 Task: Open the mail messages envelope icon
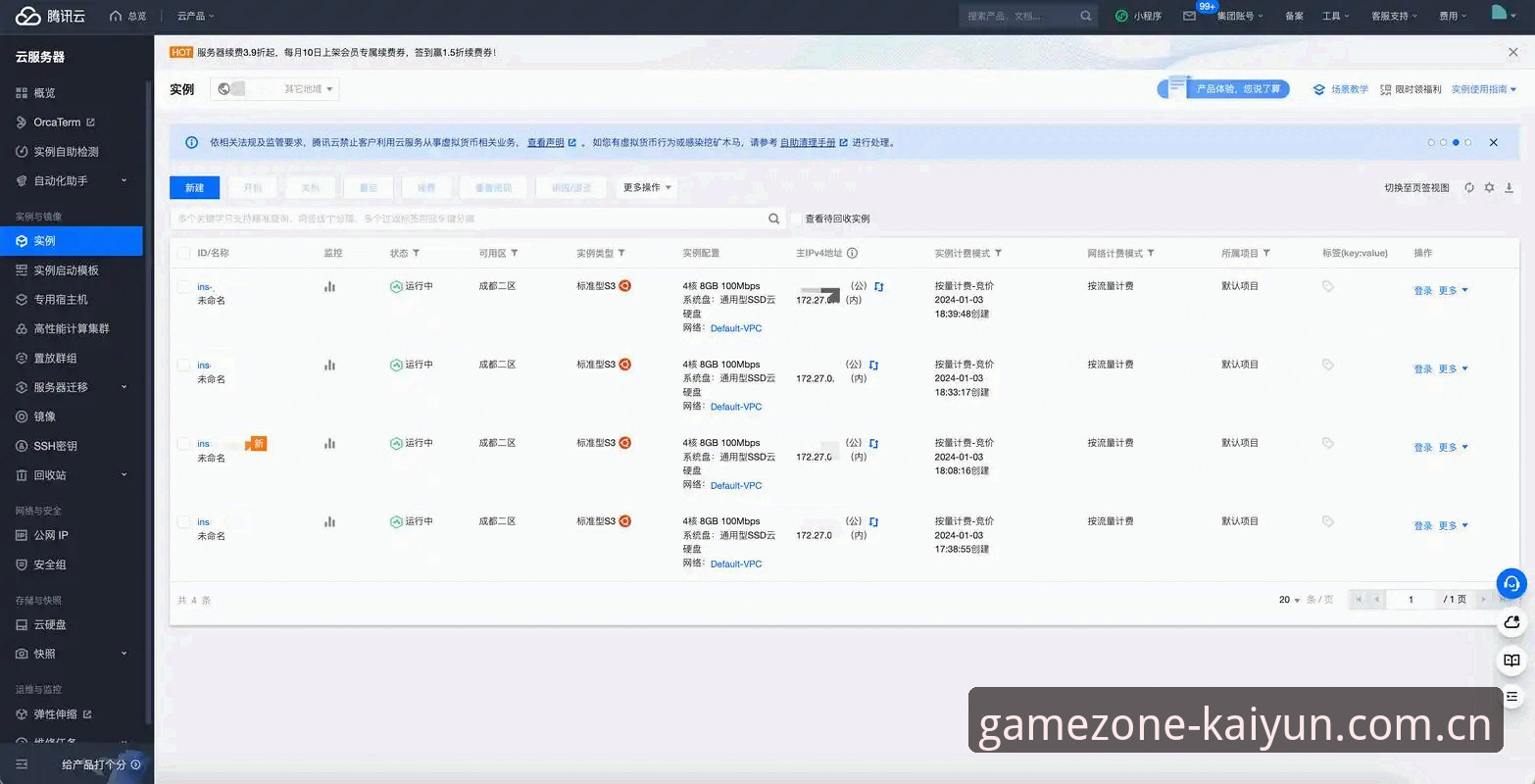1189,16
